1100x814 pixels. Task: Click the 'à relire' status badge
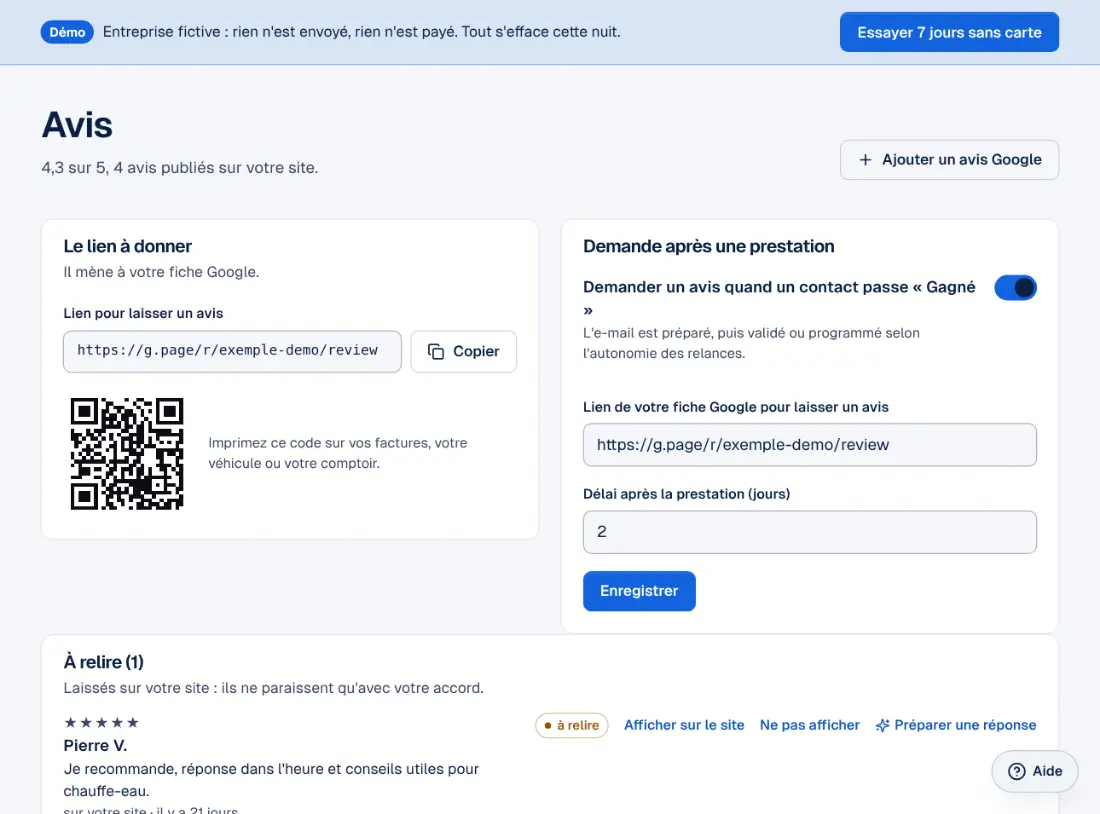coord(572,726)
